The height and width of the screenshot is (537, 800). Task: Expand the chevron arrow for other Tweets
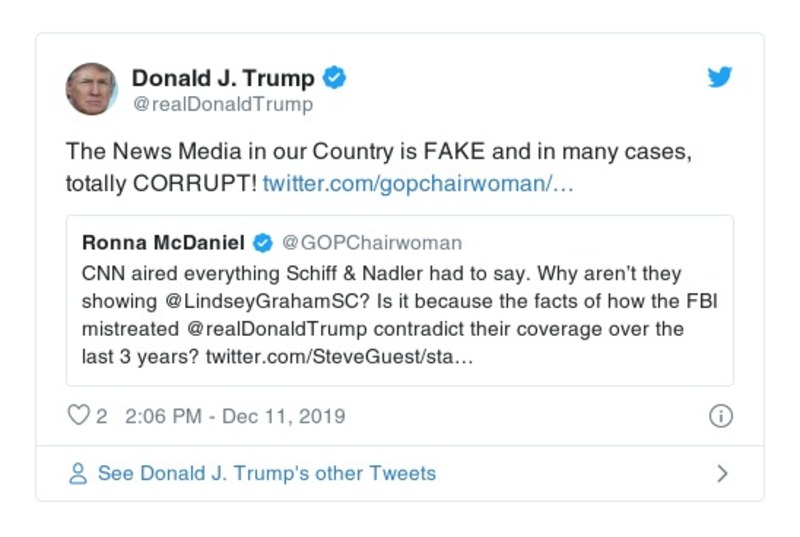click(722, 474)
